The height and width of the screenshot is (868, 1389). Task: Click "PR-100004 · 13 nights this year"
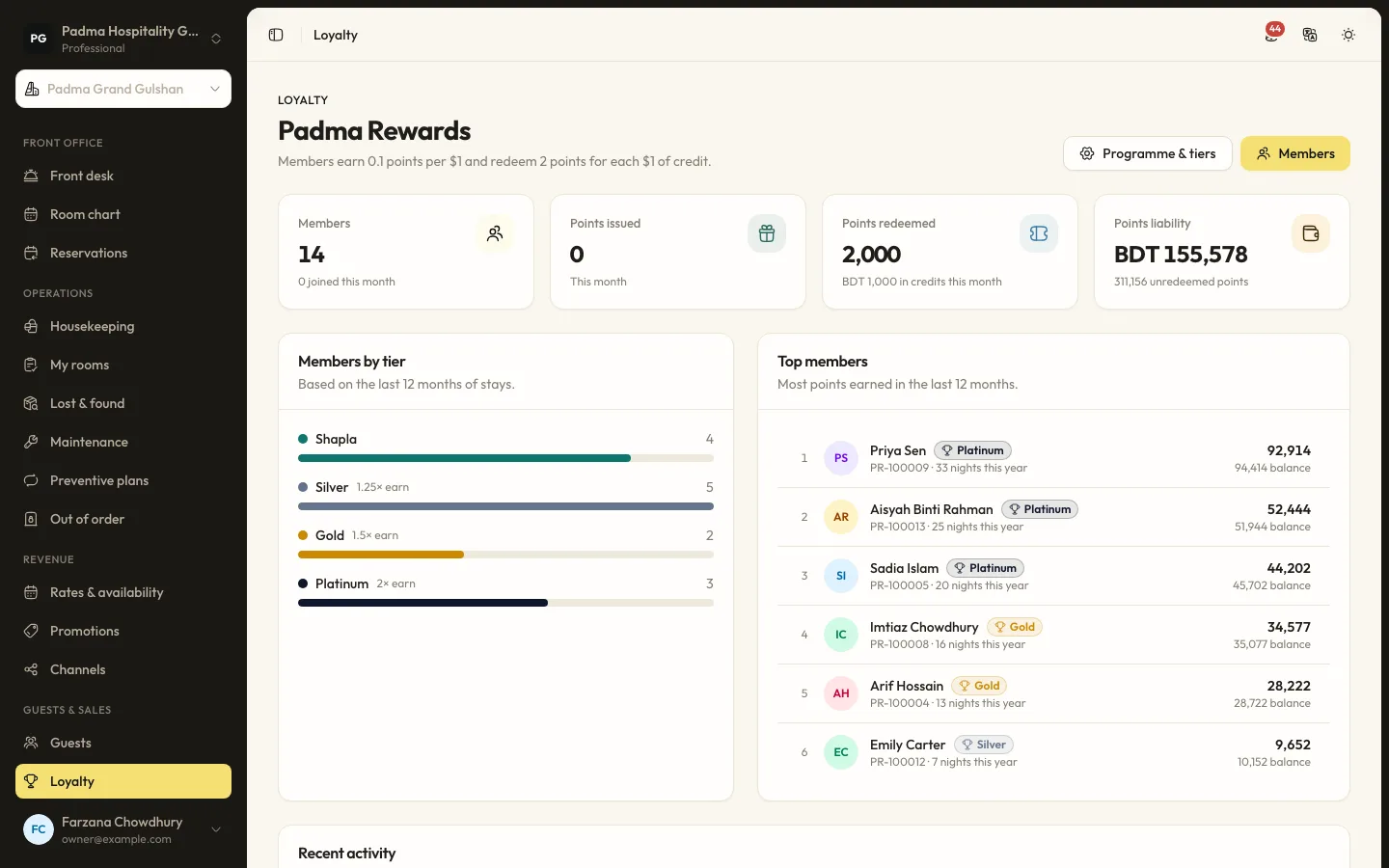click(947, 703)
